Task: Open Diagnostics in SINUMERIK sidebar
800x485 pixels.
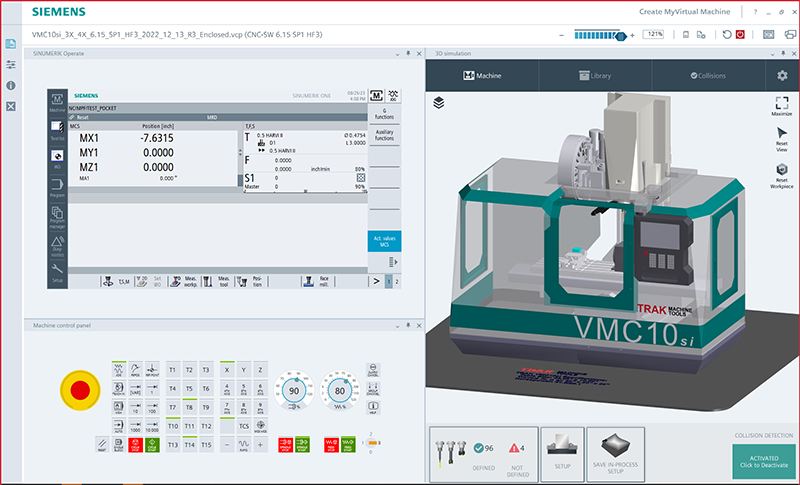Action: click(57, 245)
